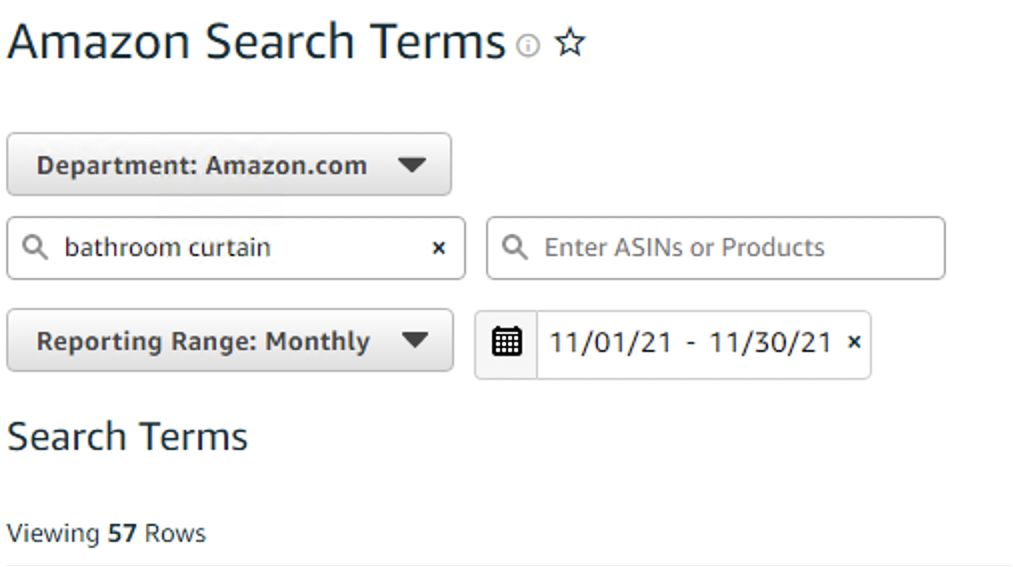Clear the selected date range
This screenshot has width=1013, height=567.
[854, 343]
